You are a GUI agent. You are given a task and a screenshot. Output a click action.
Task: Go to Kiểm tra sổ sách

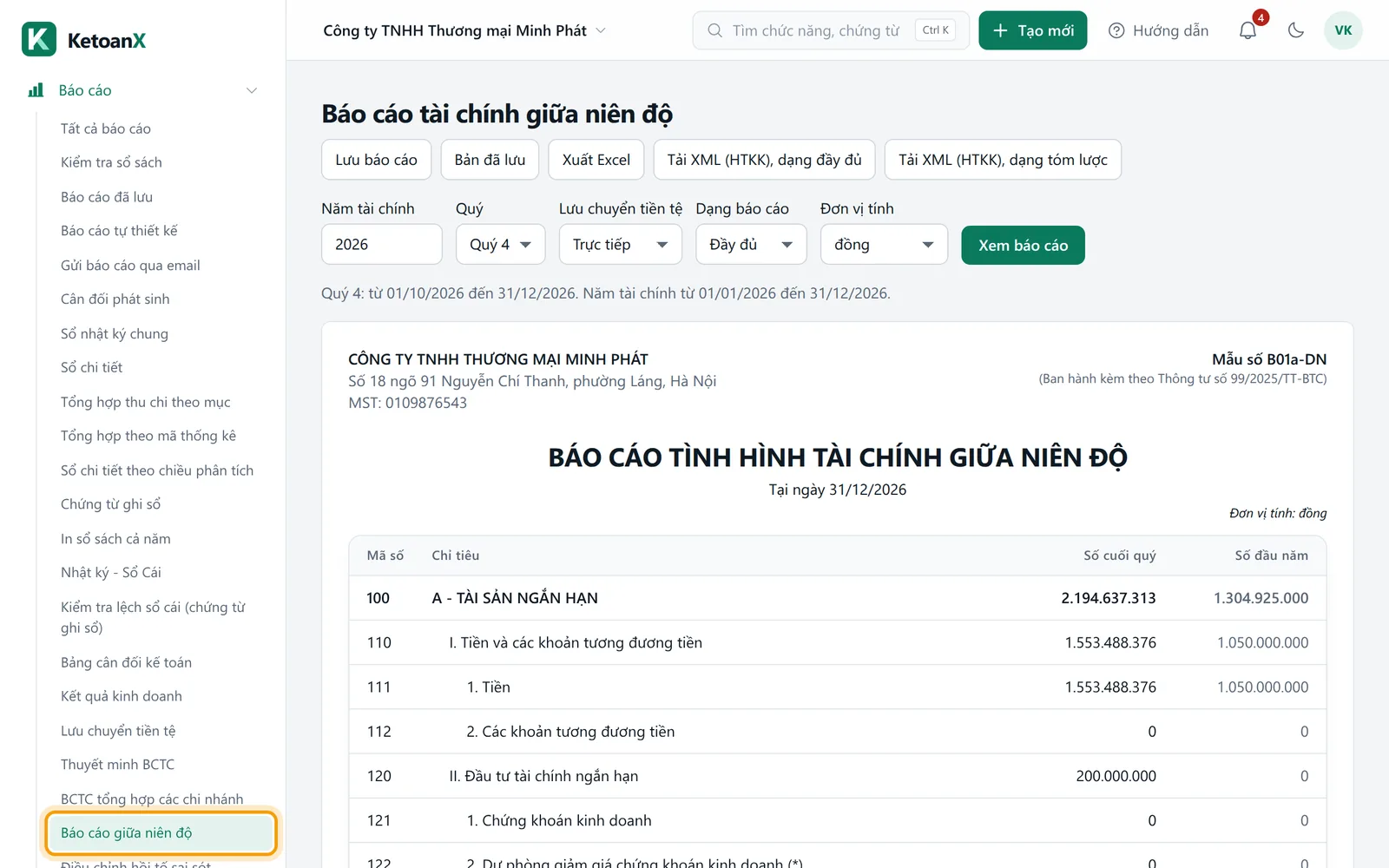click(x=111, y=162)
